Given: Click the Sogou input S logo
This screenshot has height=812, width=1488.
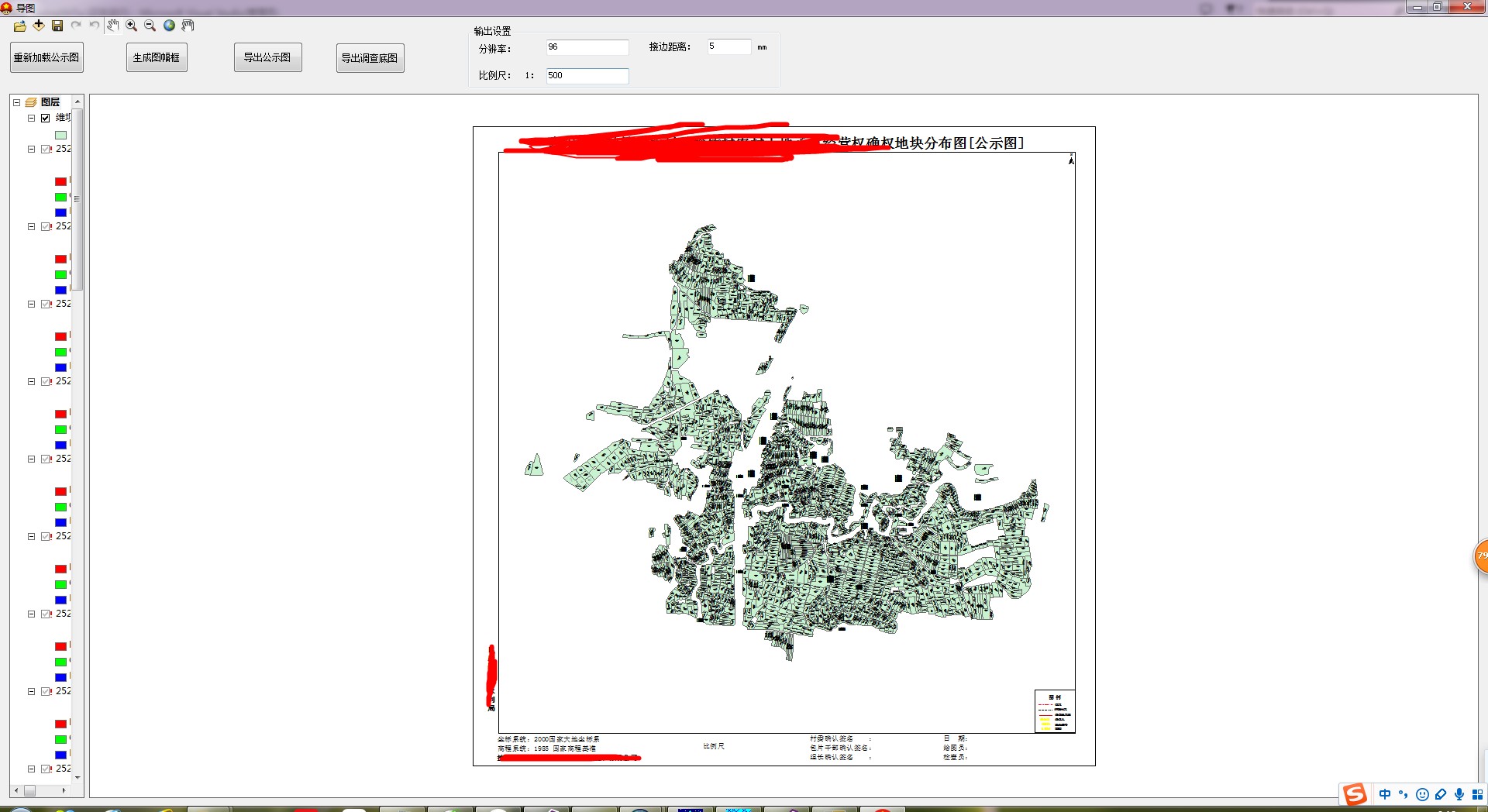Looking at the screenshot, I should pos(1355,794).
